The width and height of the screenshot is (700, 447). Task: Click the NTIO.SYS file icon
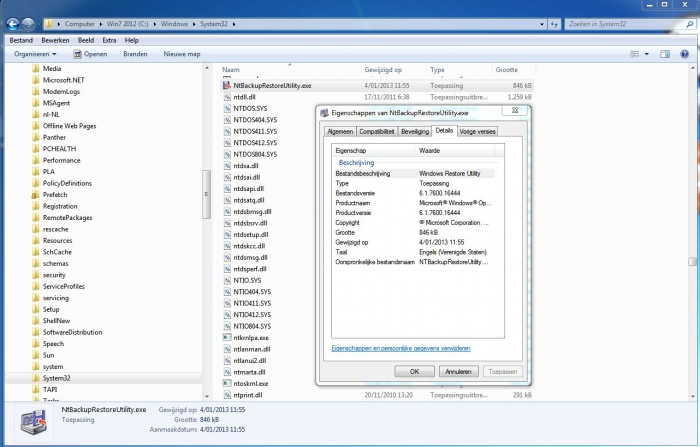(x=227, y=280)
